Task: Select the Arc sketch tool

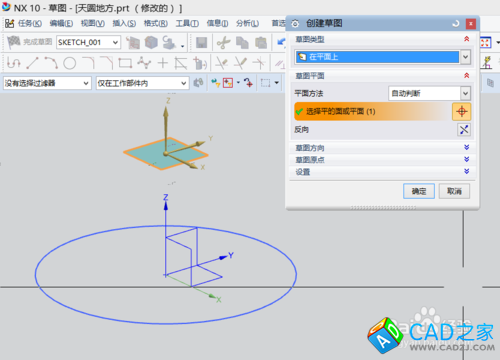Action: 51,63
